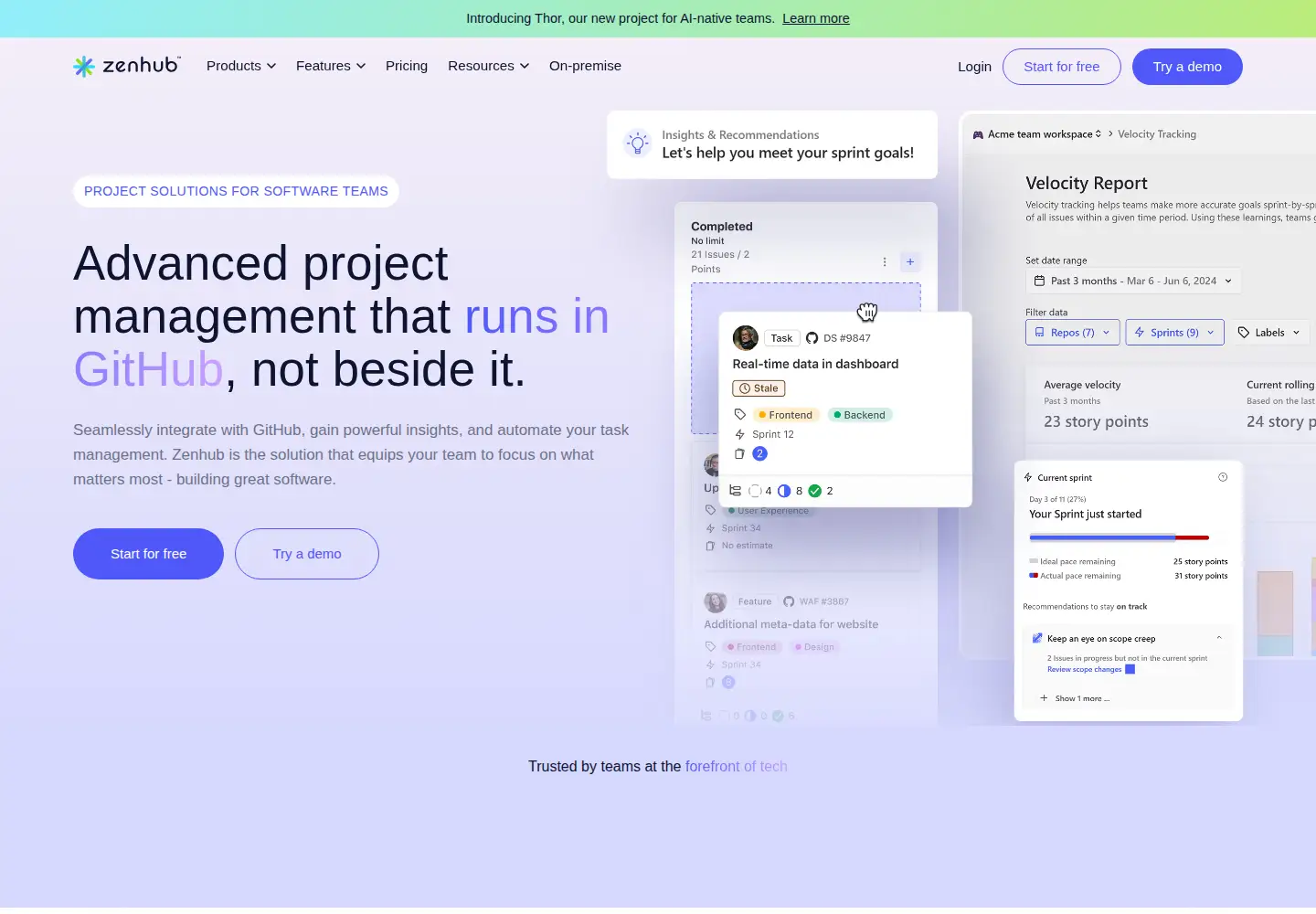This screenshot has height=914, width=1316.
Task: Click the lightning icon beside Sprint 12
Action: pos(740,434)
